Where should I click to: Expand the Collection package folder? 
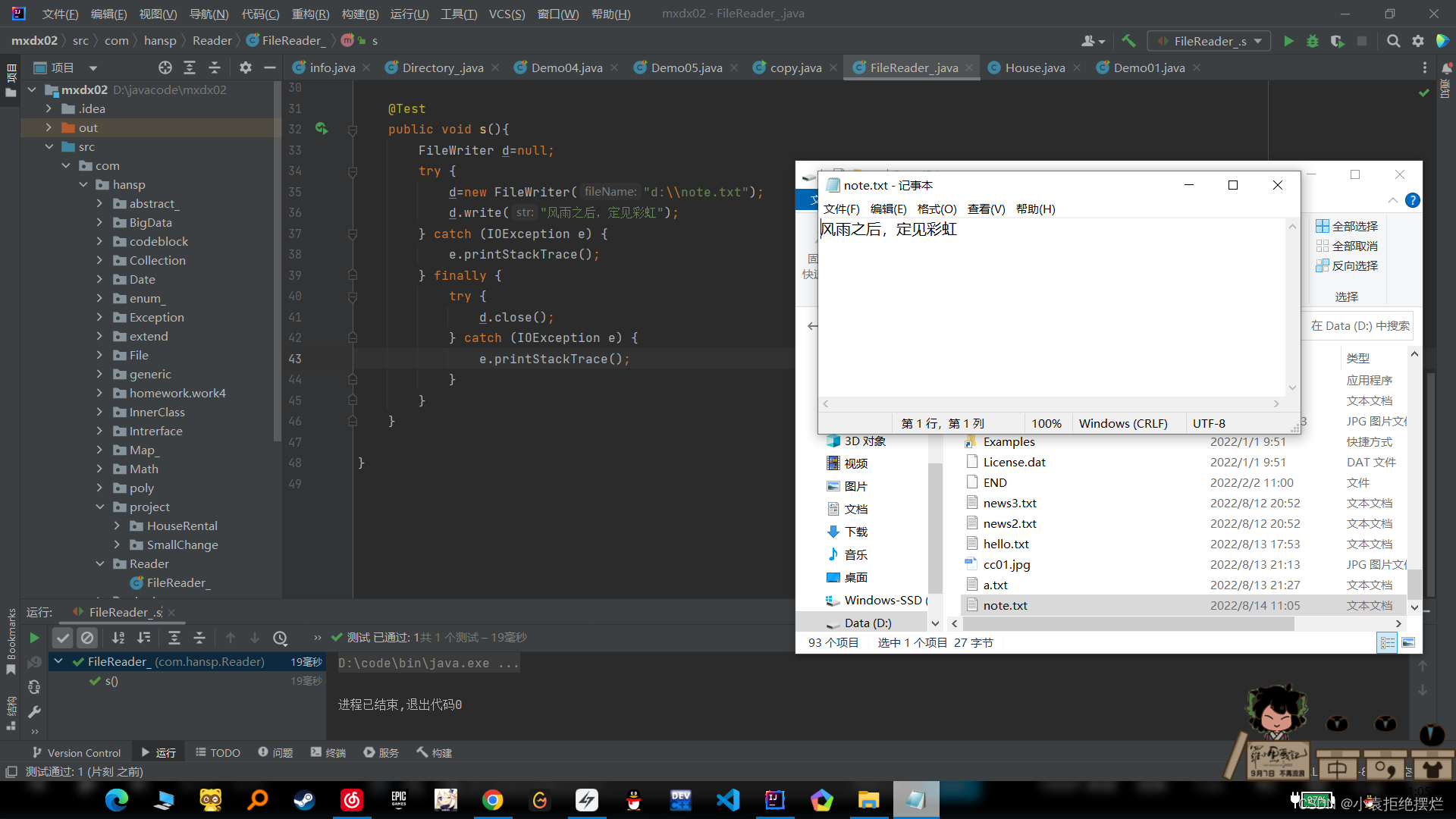pyautogui.click(x=99, y=260)
